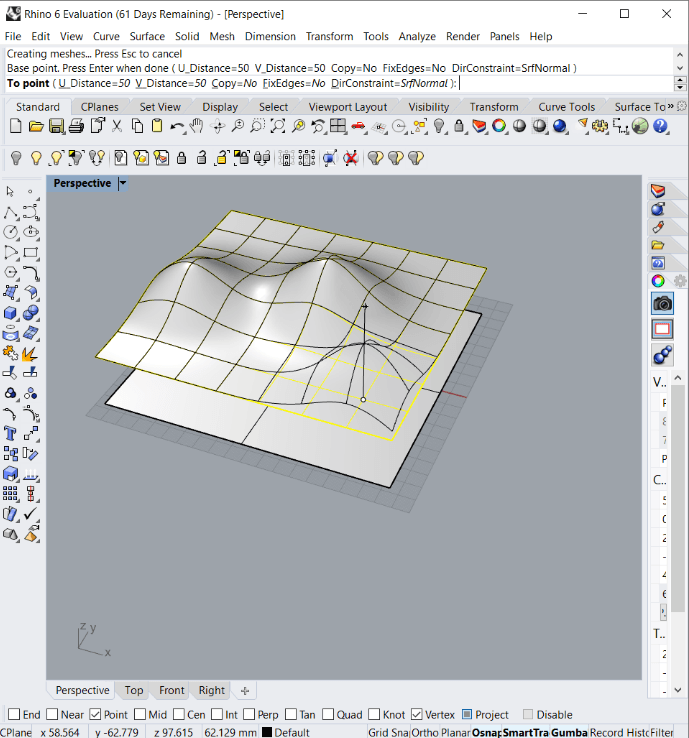Expand the toolbar tabs overflow chevron
Viewport: 689px width, 738px height.
[670, 107]
